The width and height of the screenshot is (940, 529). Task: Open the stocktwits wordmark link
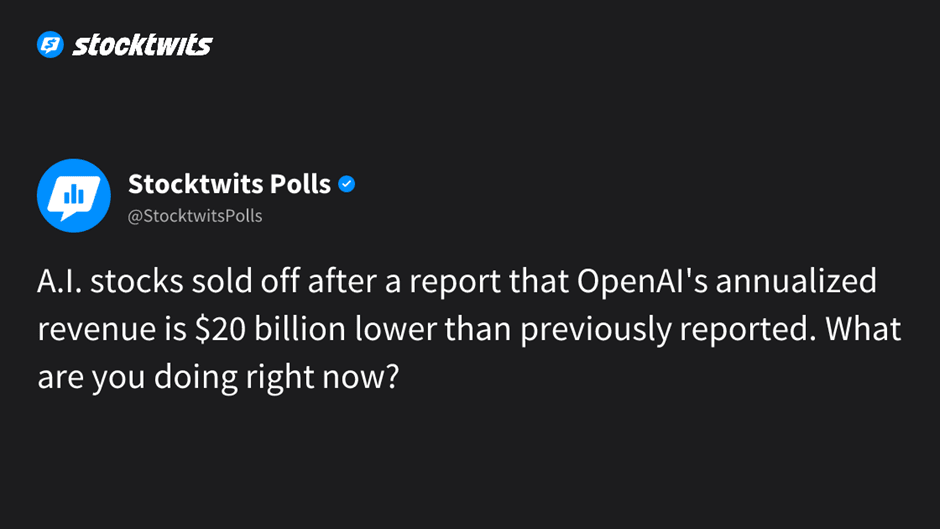pyautogui.click(x=142, y=45)
